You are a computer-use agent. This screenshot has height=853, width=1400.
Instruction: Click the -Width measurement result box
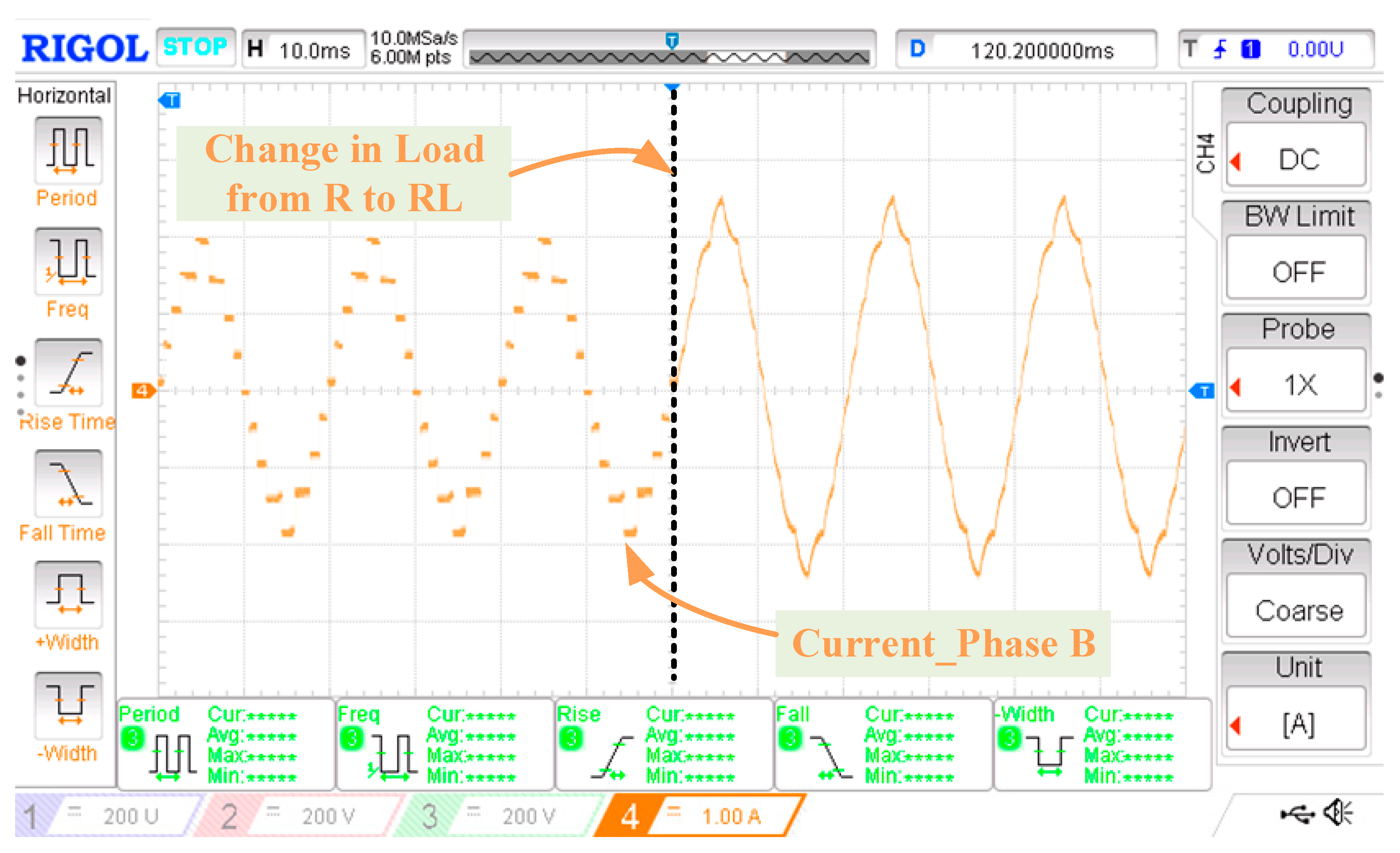[1103, 744]
